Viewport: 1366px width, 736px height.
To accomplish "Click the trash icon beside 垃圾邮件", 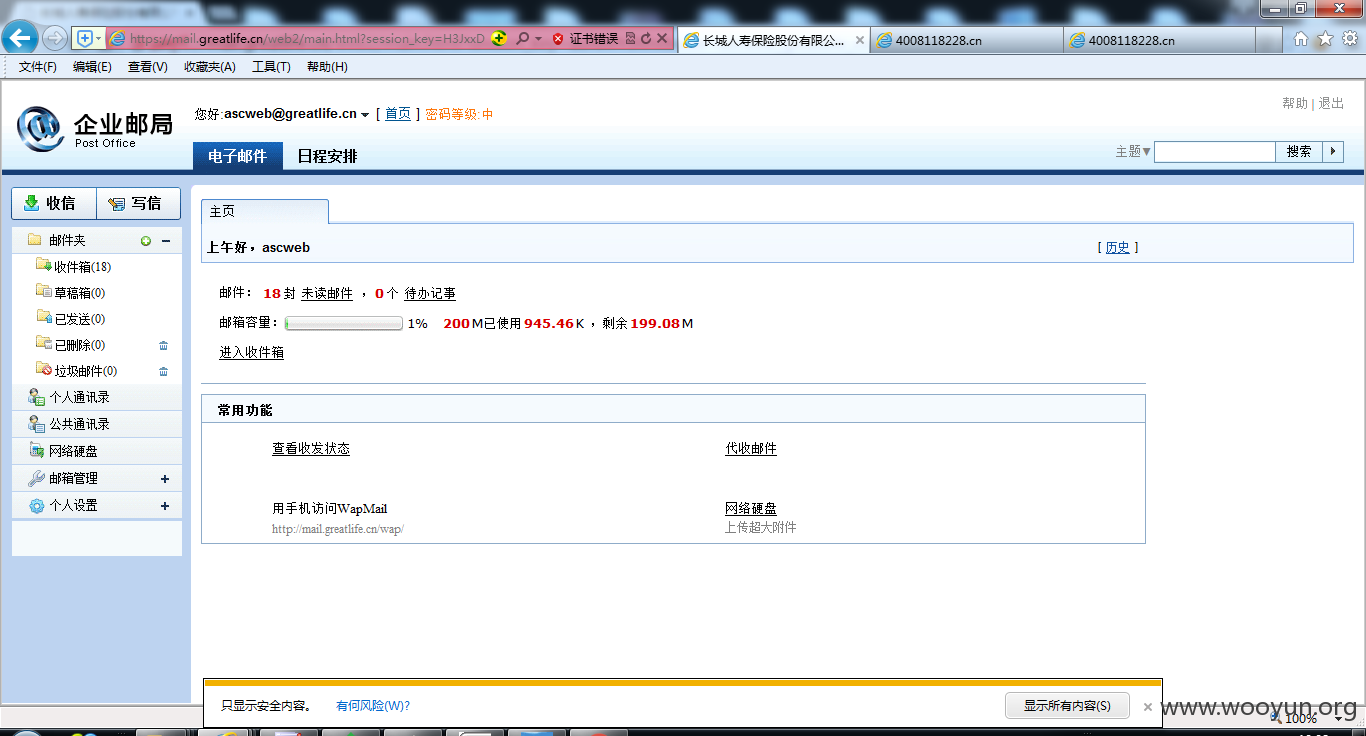I will 163,372.
